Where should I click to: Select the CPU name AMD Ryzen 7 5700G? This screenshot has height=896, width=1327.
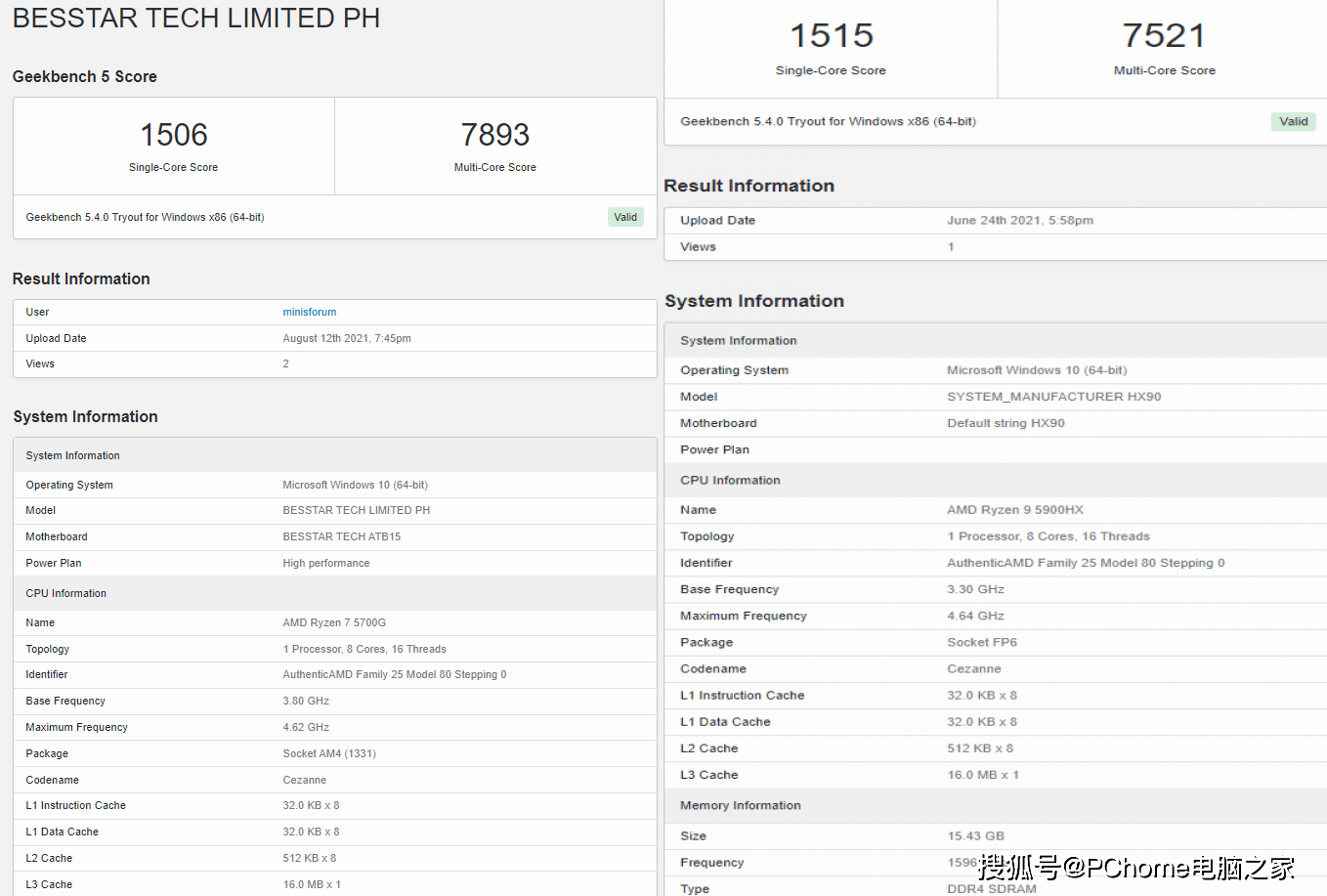click(334, 622)
